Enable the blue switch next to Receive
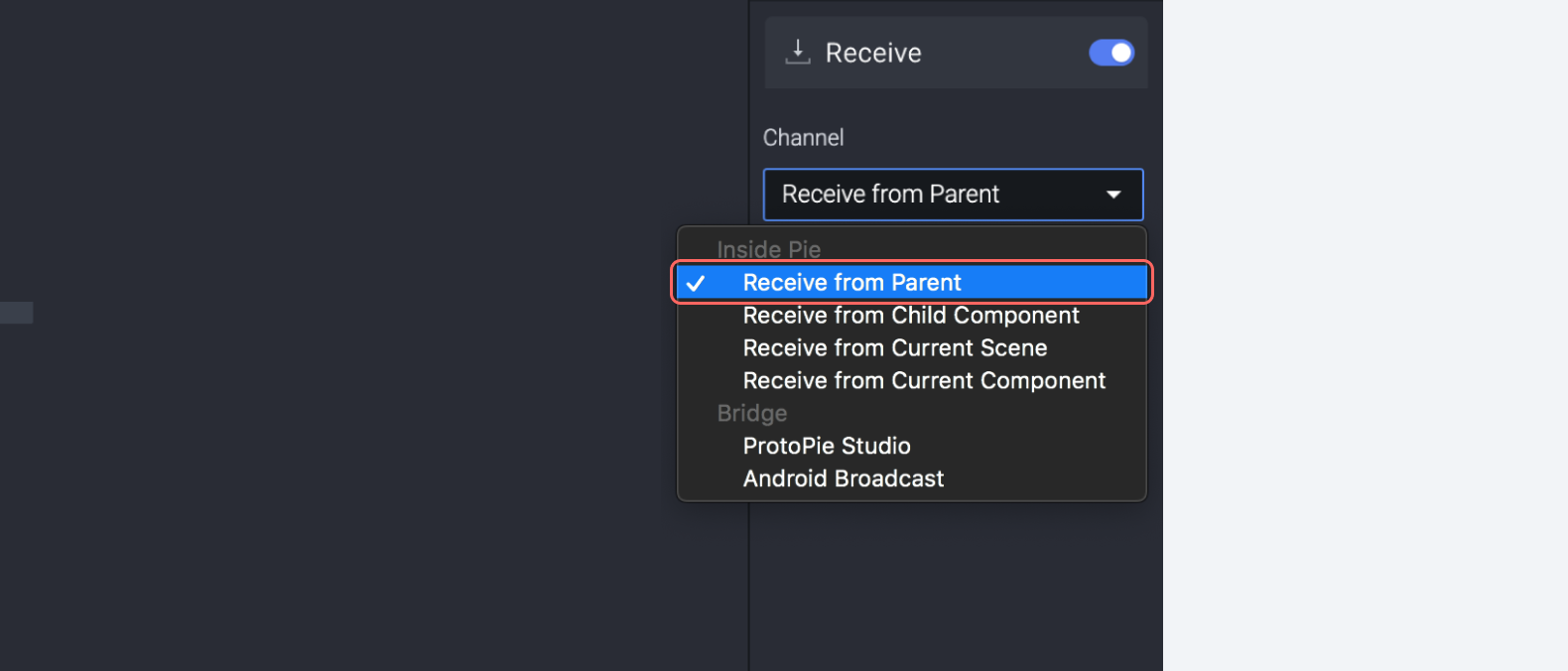This screenshot has width=1568, height=671. point(1111,53)
